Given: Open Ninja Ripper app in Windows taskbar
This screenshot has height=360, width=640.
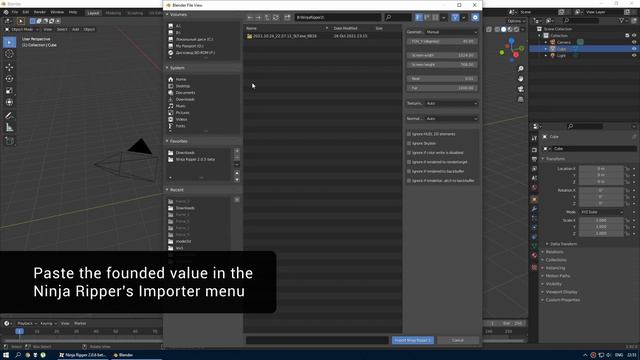Looking at the screenshot, I should [x=83, y=355].
